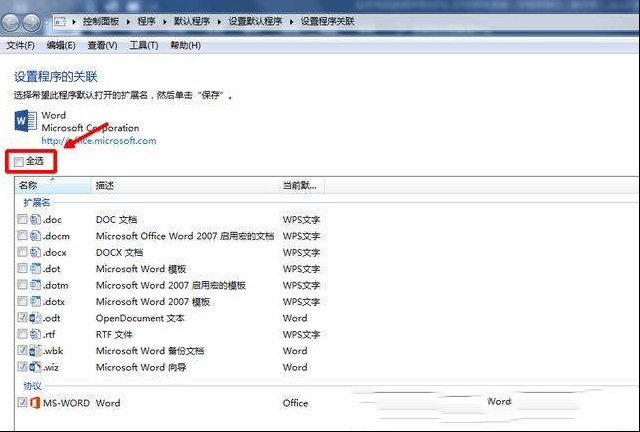
Task: Enable the .docx extension checkbox
Action: (x=22, y=252)
